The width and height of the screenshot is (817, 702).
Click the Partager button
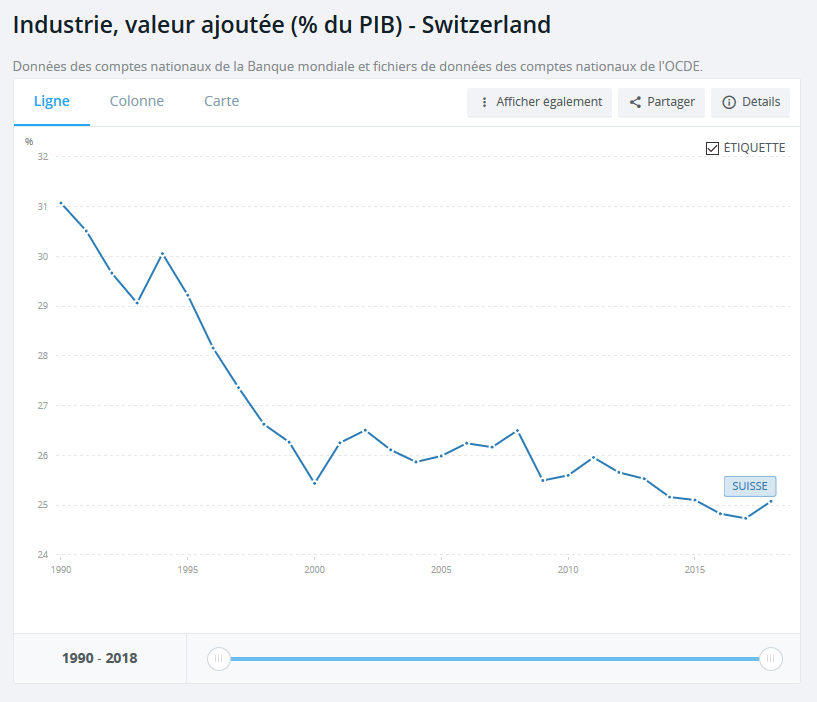tap(662, 103)
